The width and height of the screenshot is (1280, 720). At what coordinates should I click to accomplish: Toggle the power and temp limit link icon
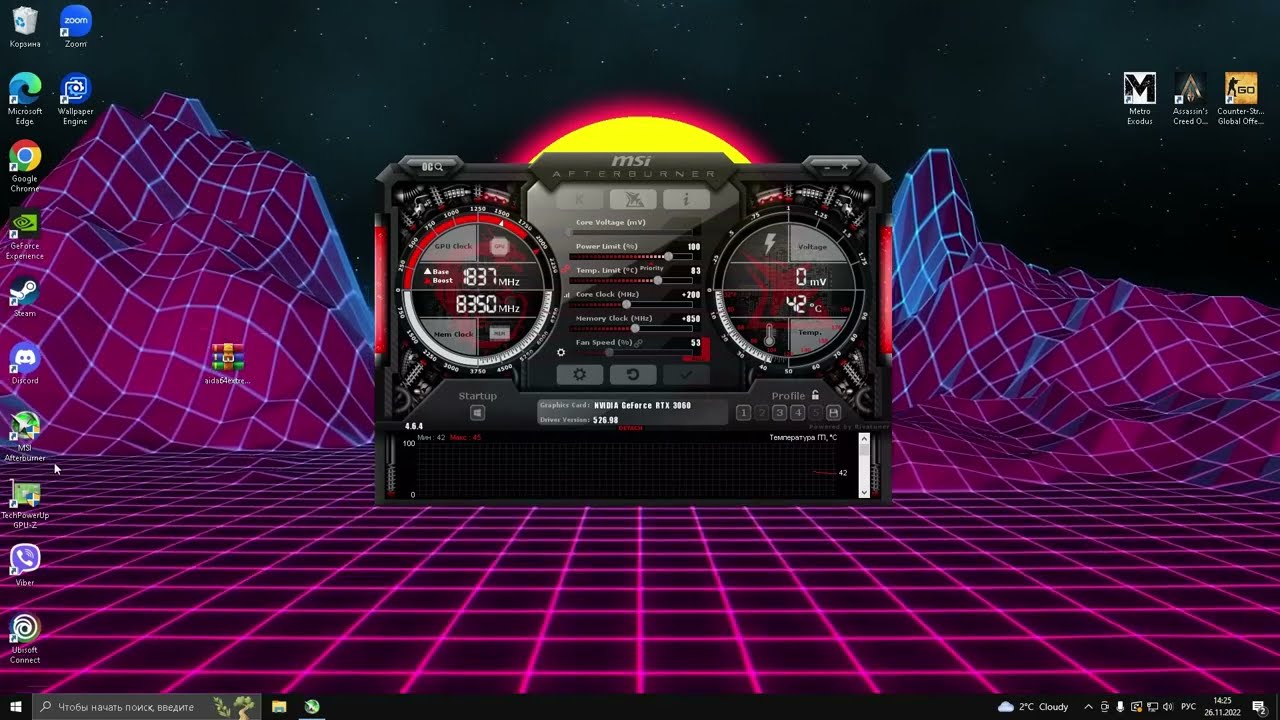pos(566,269)
